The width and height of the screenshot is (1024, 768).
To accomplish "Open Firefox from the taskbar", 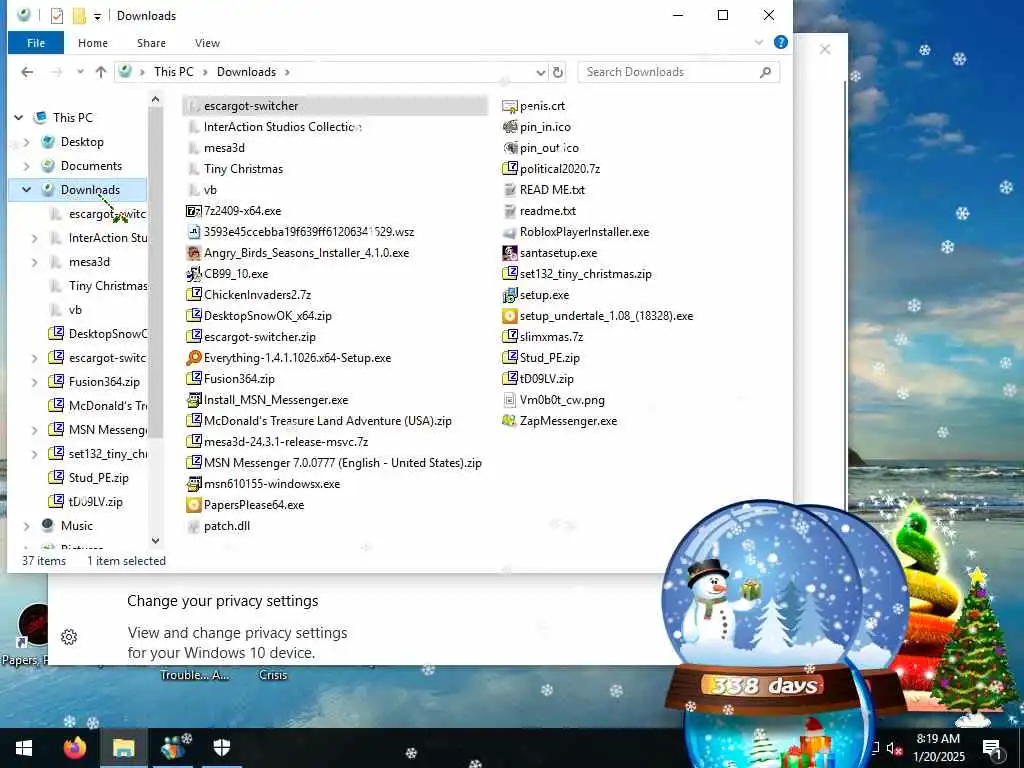I will coord(74,747).
